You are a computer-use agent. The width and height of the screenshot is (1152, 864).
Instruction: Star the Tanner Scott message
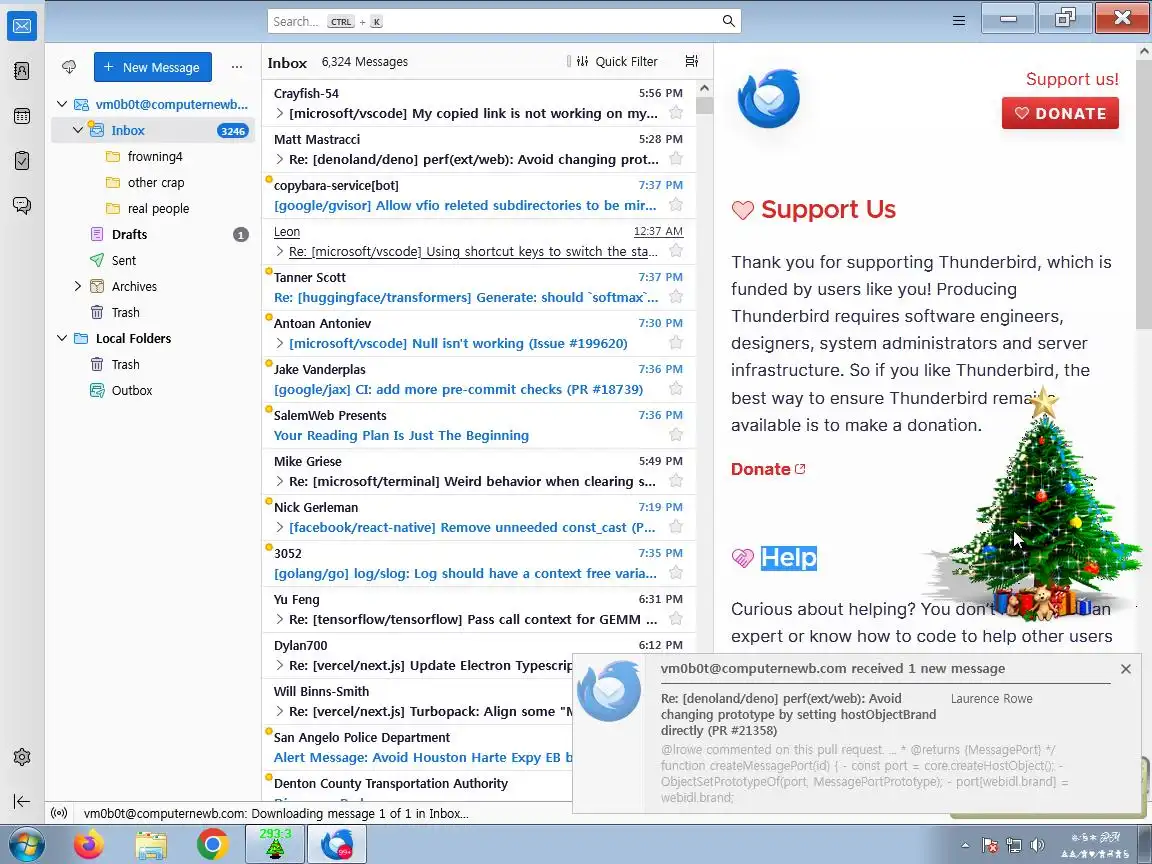[x=676, y=297]
